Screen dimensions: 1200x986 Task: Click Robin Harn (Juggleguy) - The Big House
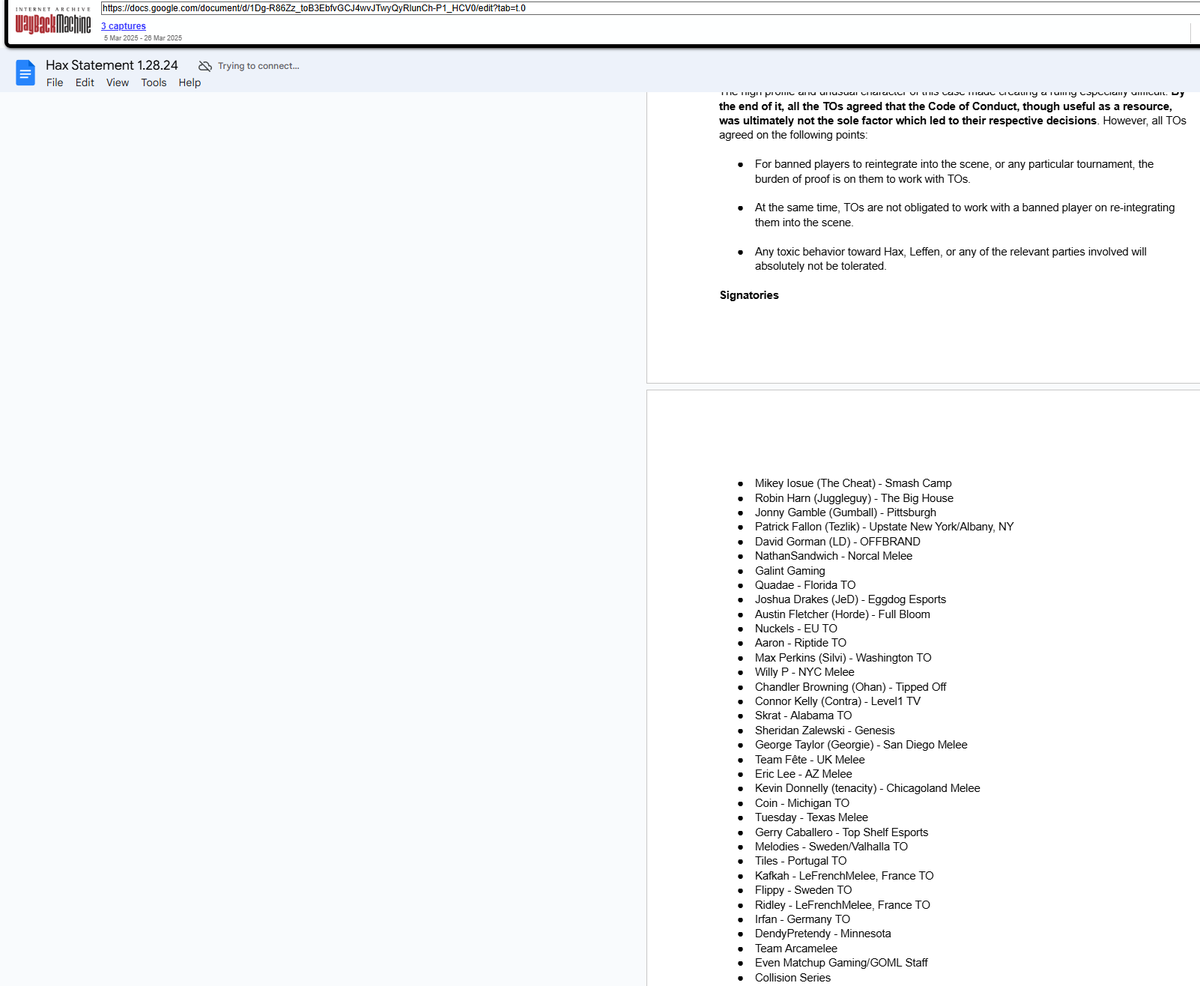(854, 498)
